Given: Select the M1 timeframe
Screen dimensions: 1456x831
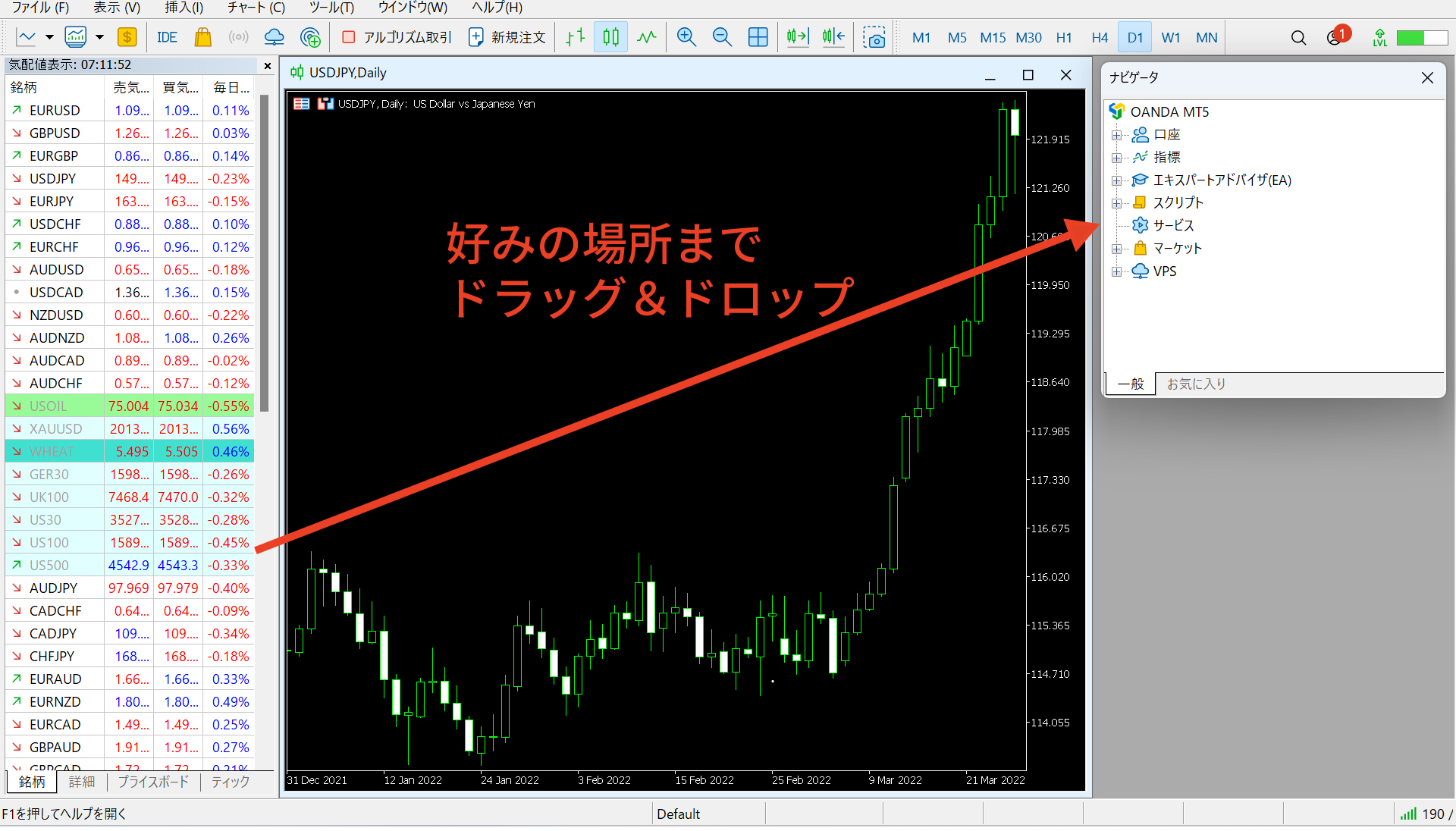Looking at the screenshot, I should [921, 37].
